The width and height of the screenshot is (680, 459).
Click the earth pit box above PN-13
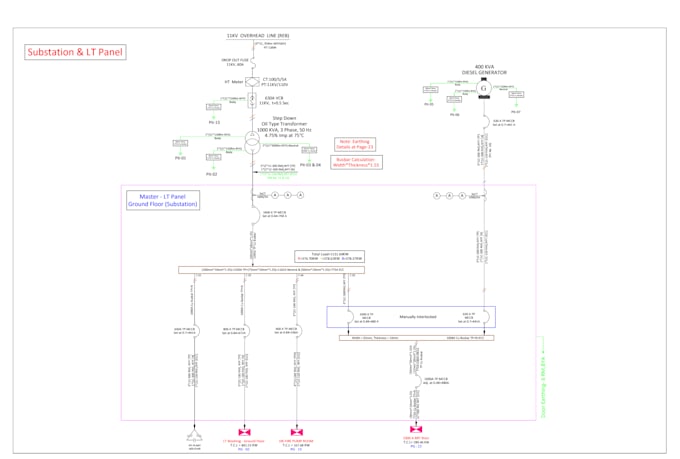[x=213, y=106]
